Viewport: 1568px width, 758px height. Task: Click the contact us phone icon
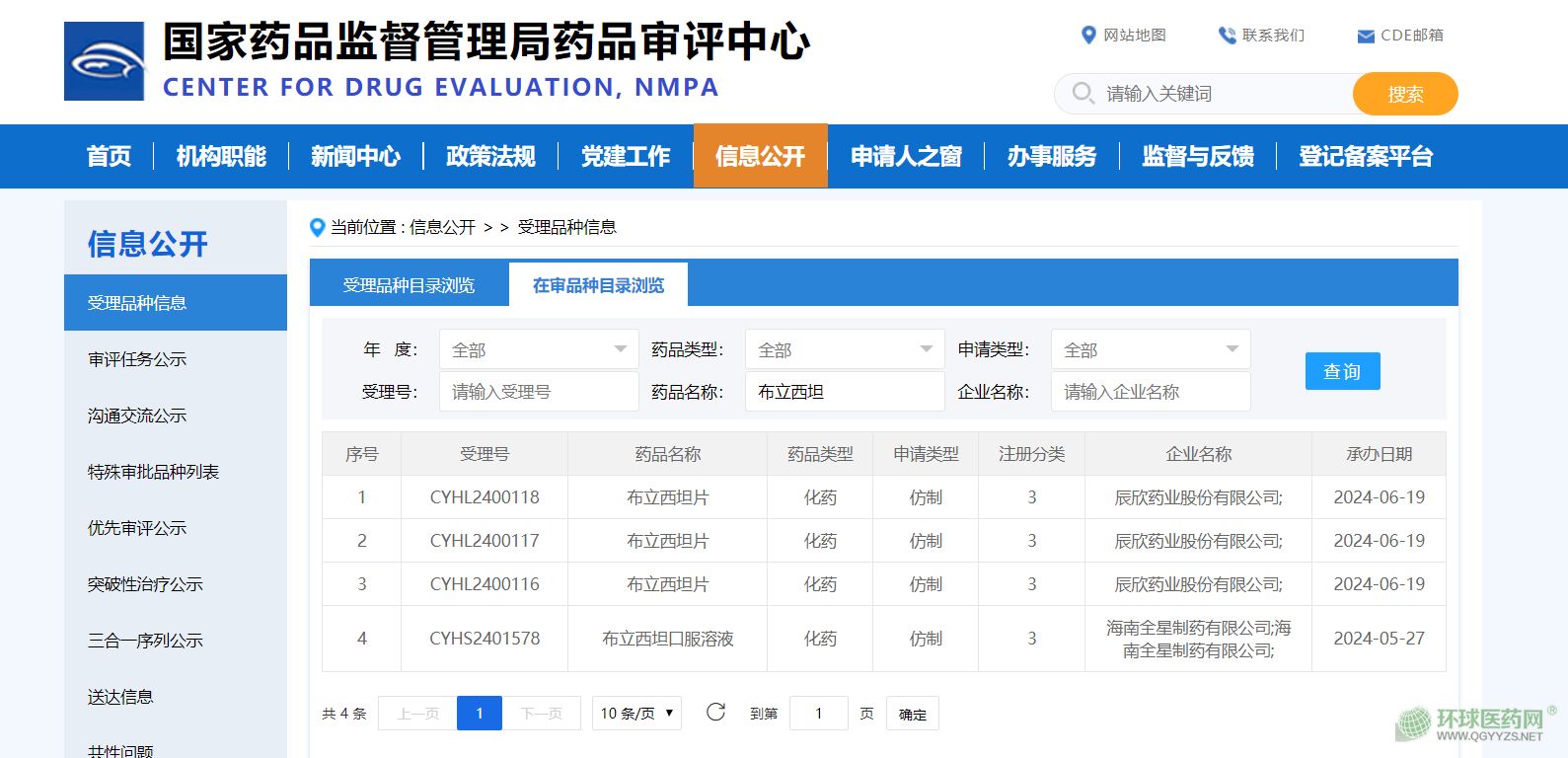1227,36
